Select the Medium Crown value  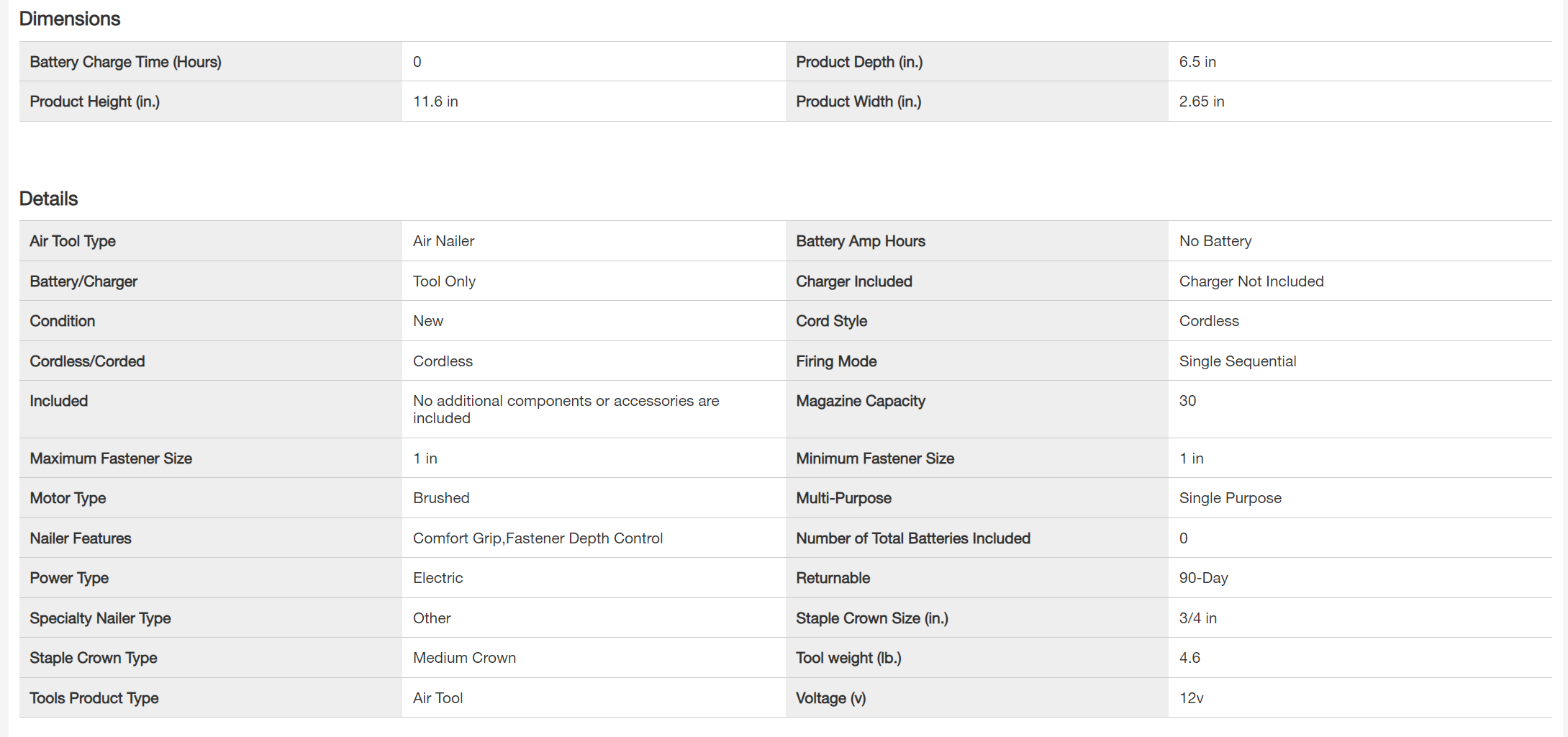[x=463, y=658]
